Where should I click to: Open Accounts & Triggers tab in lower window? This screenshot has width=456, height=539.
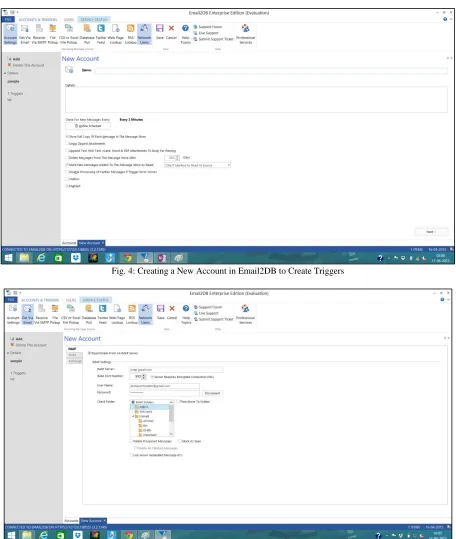[x=40, y=300]
